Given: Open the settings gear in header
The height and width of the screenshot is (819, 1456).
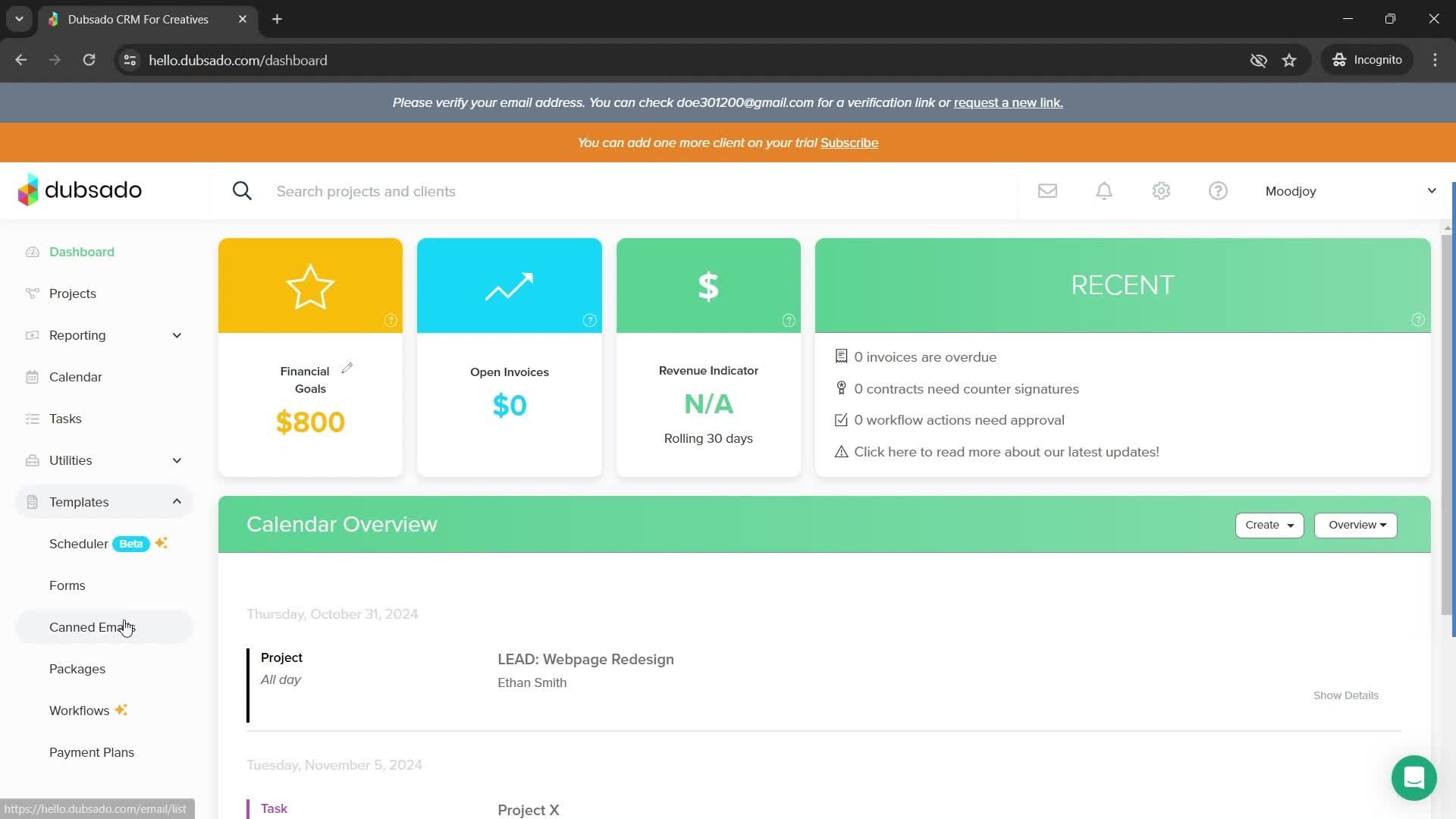Looking at the screenshot, I should (x=1161, y=191).
